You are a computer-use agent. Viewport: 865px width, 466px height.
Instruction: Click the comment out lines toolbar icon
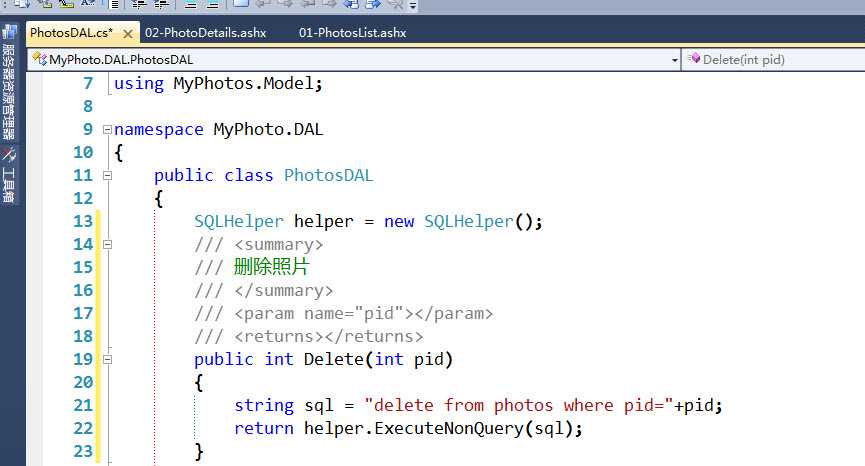pos(191,4)
